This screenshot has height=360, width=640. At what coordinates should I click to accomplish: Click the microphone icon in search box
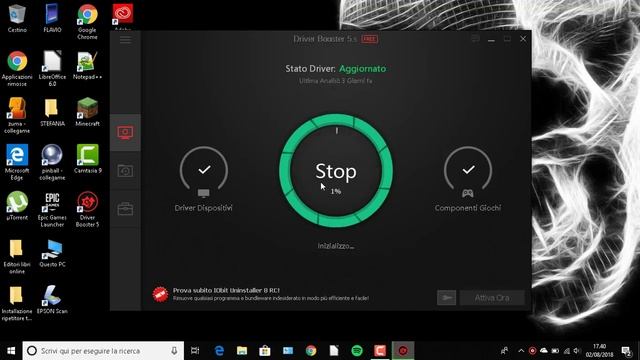[174, 351]
